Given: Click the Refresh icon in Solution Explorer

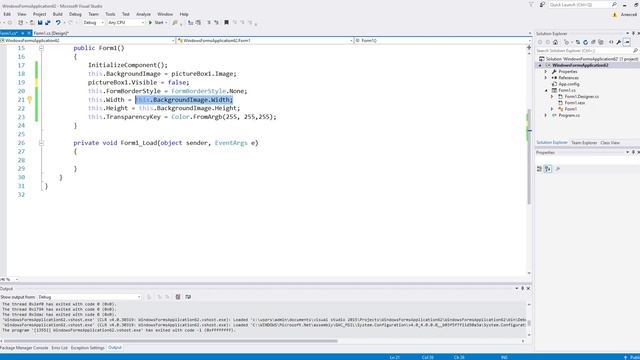Looking at the screenshot, I should tap(585, 42).
